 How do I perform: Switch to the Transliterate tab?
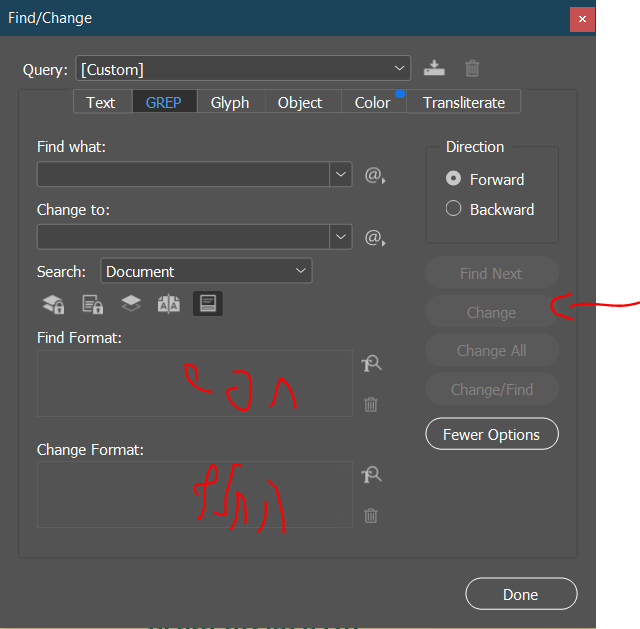(464, 102)
